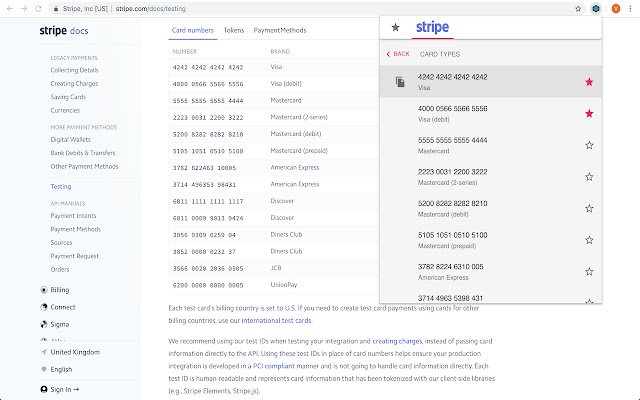Click the favorites star in popup header

[395, 27]
